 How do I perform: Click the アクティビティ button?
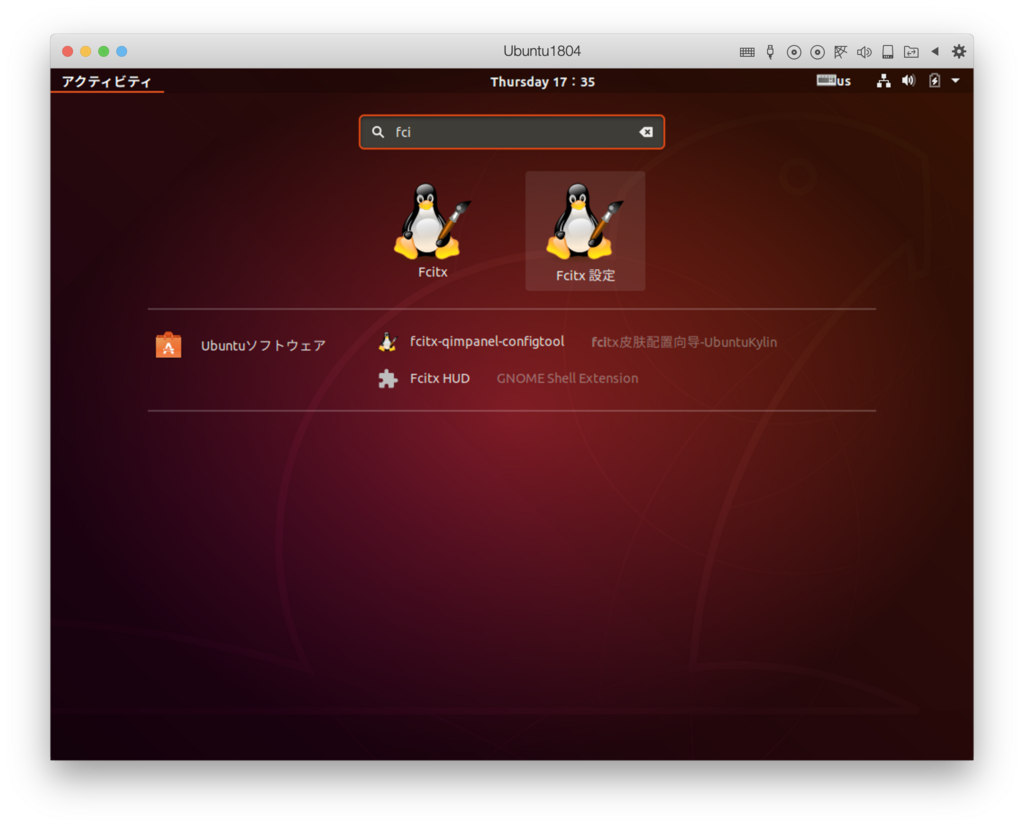coord(106,82)
